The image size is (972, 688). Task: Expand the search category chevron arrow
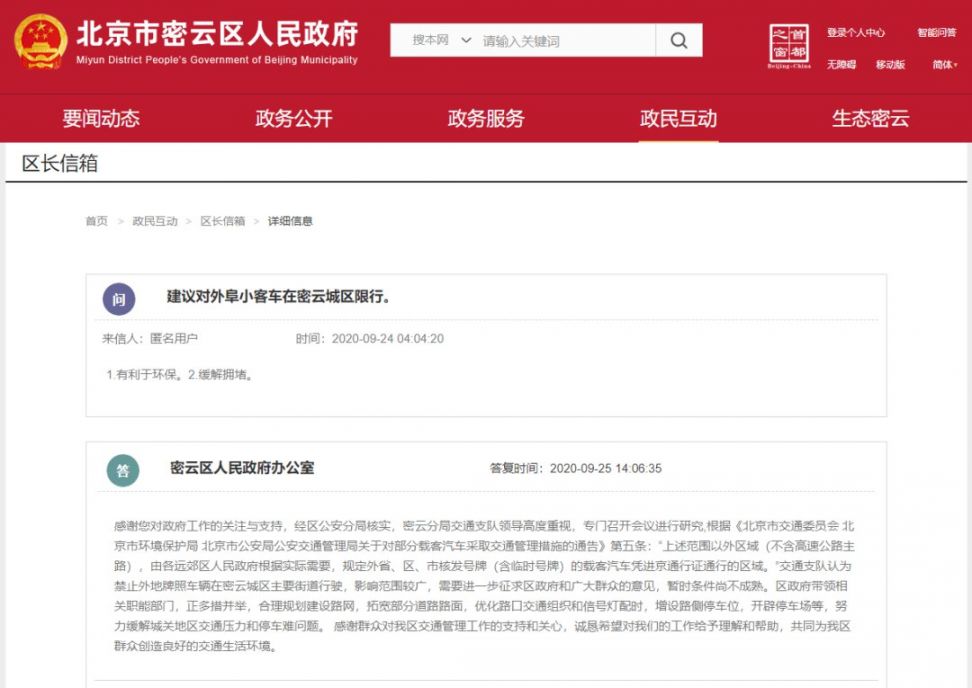(x=466, y=41)
